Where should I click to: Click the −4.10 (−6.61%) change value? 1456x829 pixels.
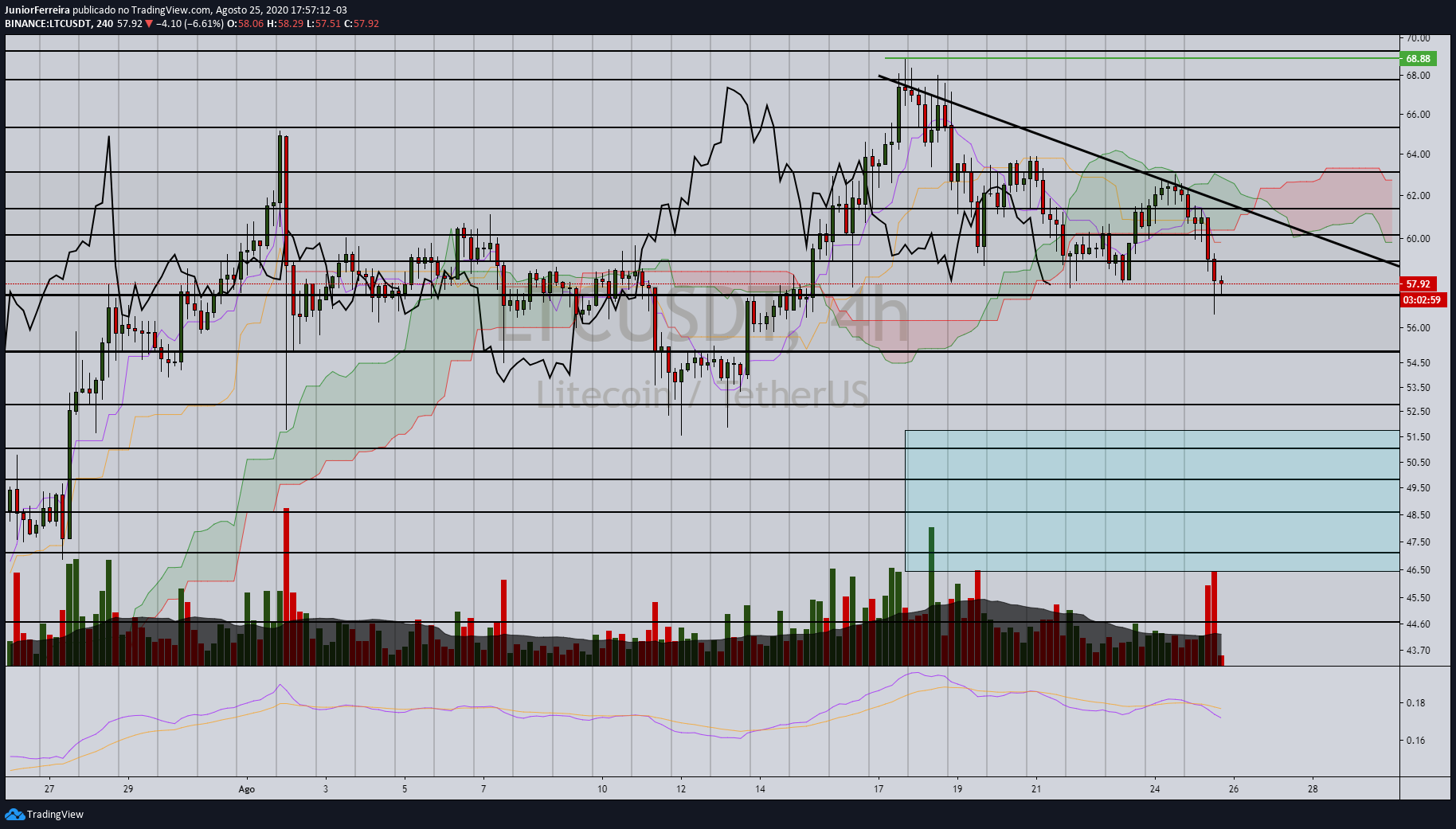point(190,24)
